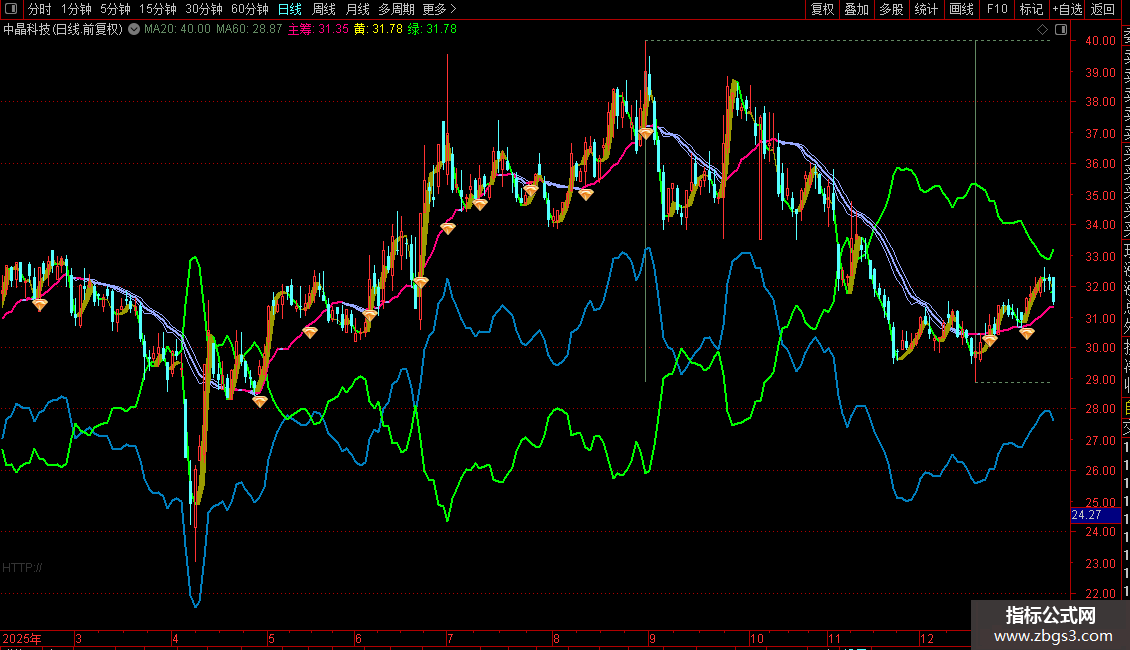This screenshot has width=1130, height=650.
Task: Click the diamond signal in mid-May
Action: [x=310, y=332]
